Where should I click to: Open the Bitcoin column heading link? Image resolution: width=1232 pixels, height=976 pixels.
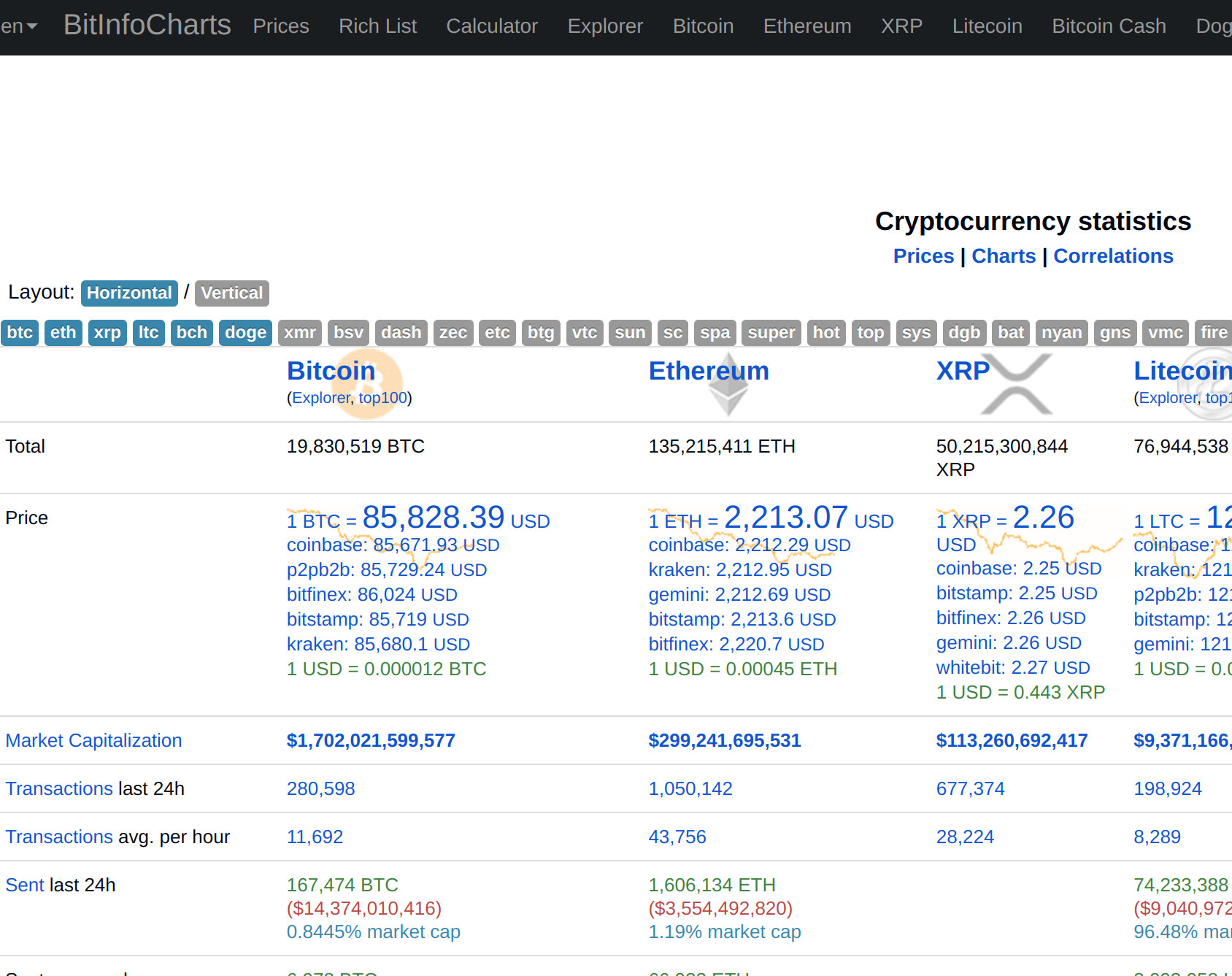pos(331,371)
